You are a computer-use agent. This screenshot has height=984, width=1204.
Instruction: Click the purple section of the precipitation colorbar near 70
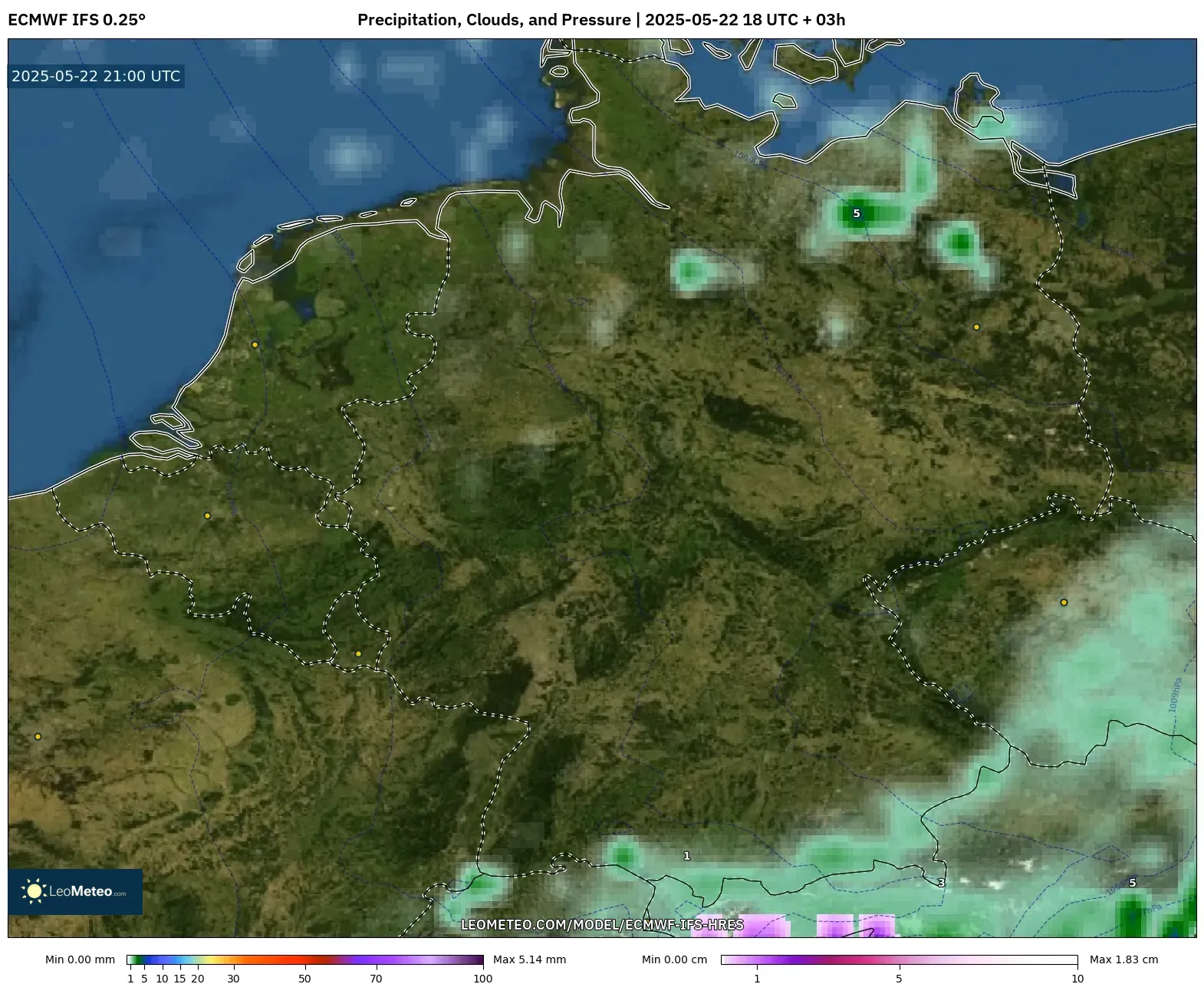tap(376, 959)
